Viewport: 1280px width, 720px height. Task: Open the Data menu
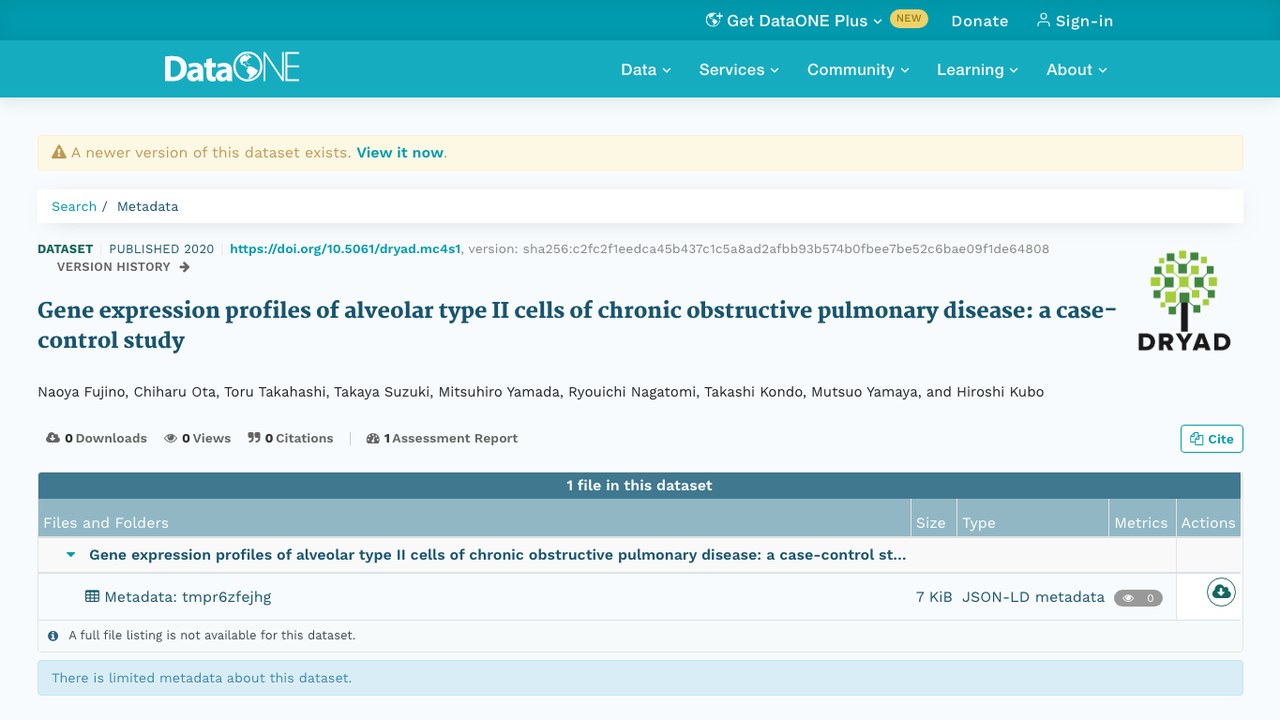coord(646,69)
